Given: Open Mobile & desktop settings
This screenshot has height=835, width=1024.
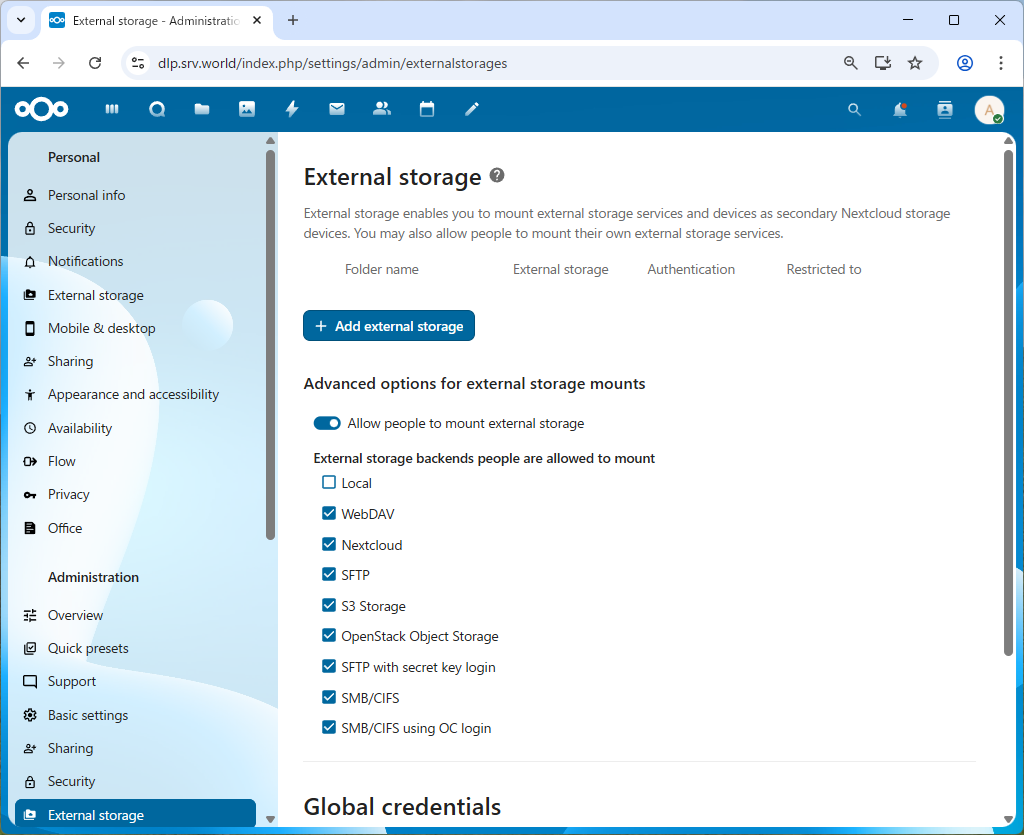Looking at the screenshot, I should [135, 328].
